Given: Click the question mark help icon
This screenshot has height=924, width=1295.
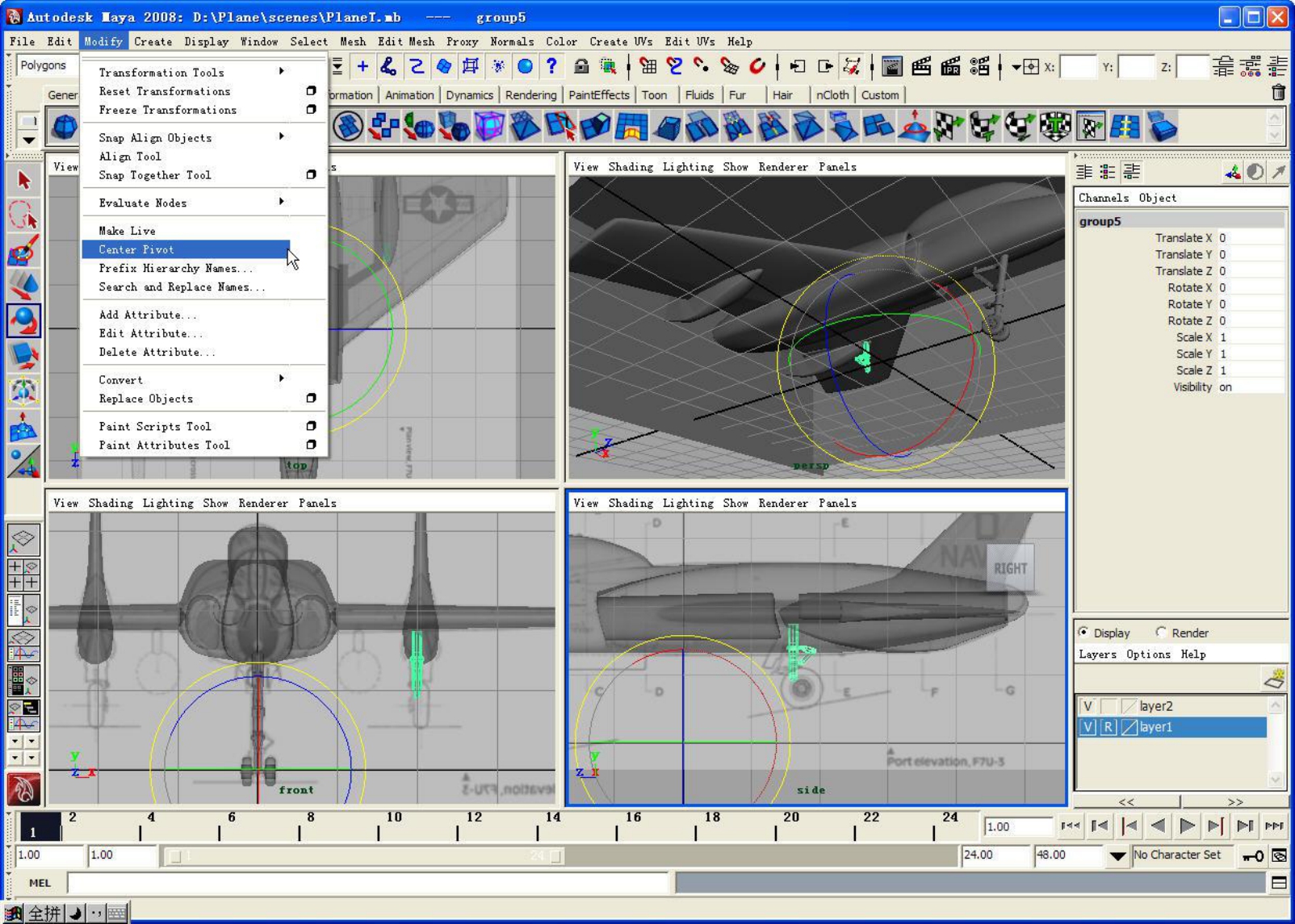Looking at the screenshot, I should pyautogui.click(x=551, y=66).
